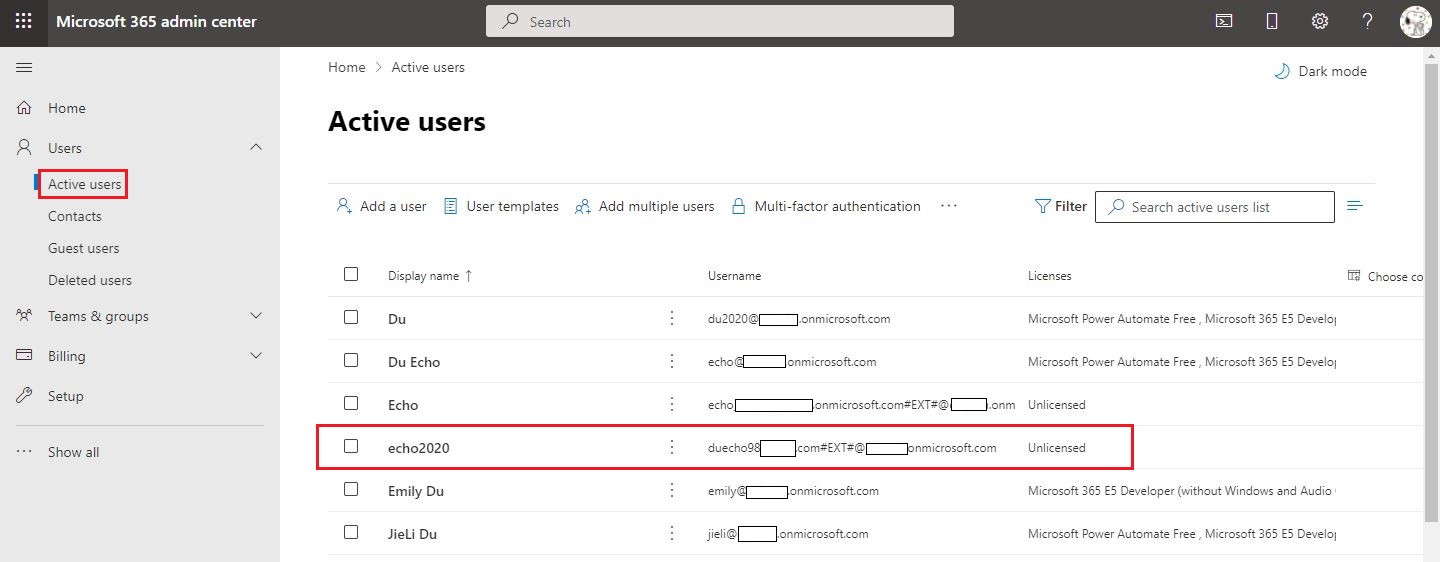Open the Emily Du user name
The image size is (1440, 562).
[x=416, y=491]
